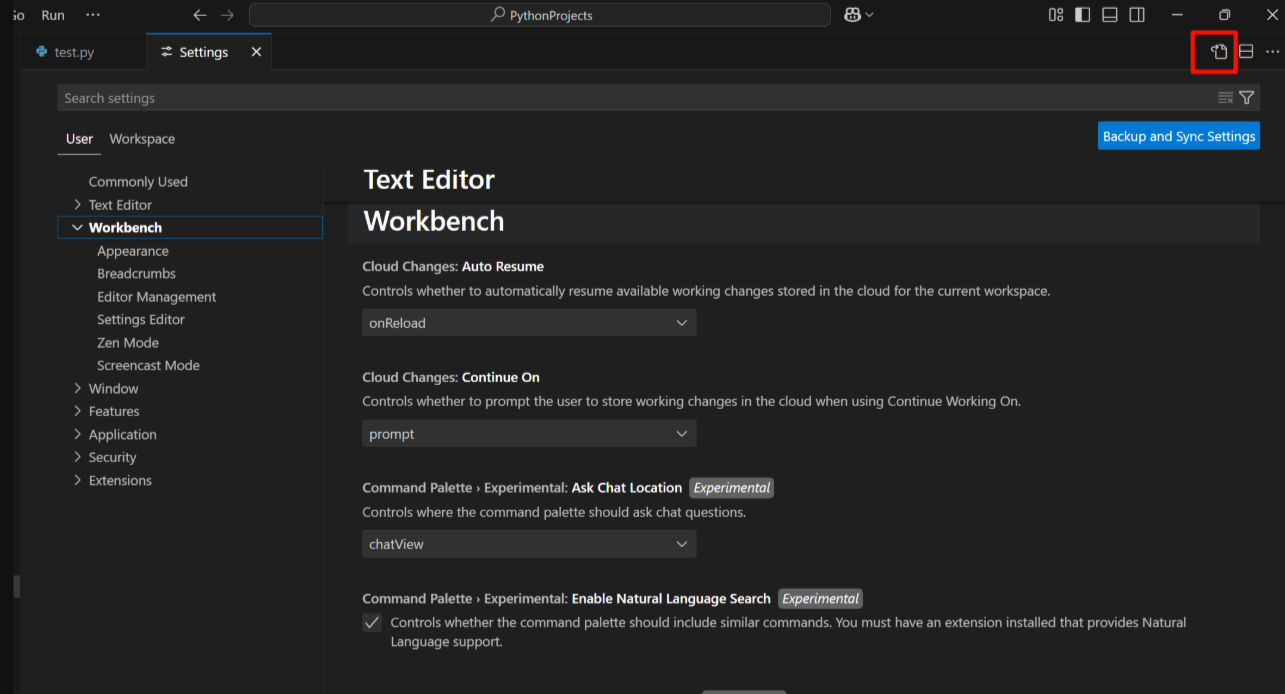Open the Customize Layout icon
The height and width of the screenshot is (694, 1285).
(x=1056, y=15)
